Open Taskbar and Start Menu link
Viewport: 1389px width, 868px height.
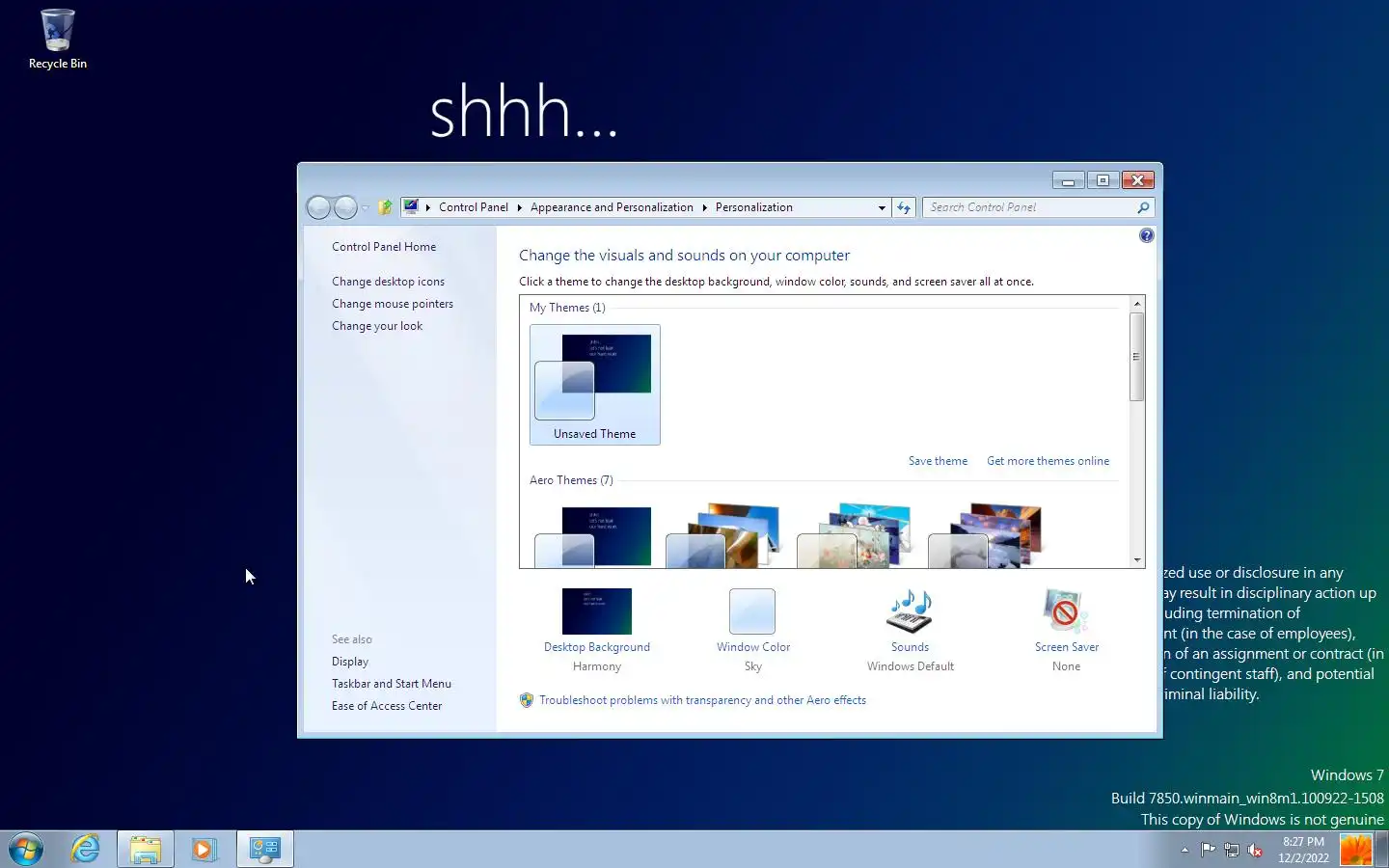click(392, 684)
